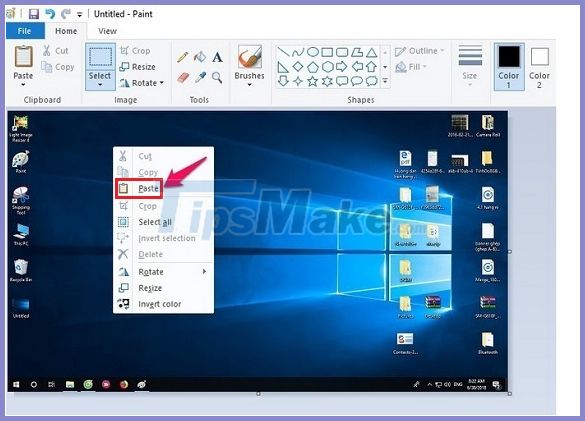This screenshot has width=585, height=421.
Task: Expand the Select options arrow
Action: 100,85
